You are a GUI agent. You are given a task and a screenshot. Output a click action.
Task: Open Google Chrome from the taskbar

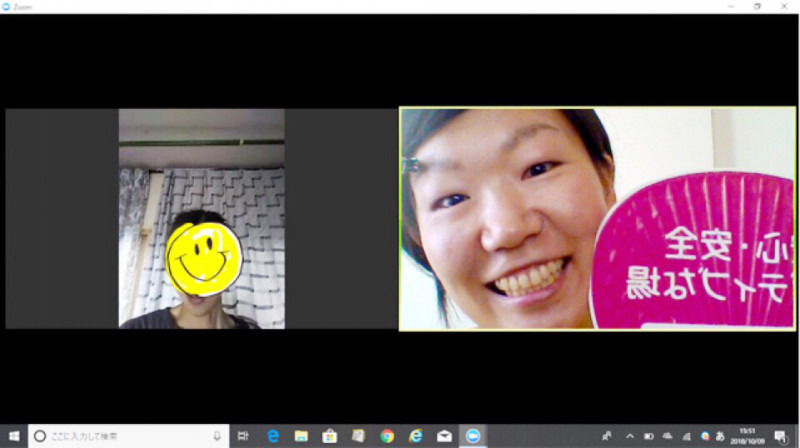[387, 436]
